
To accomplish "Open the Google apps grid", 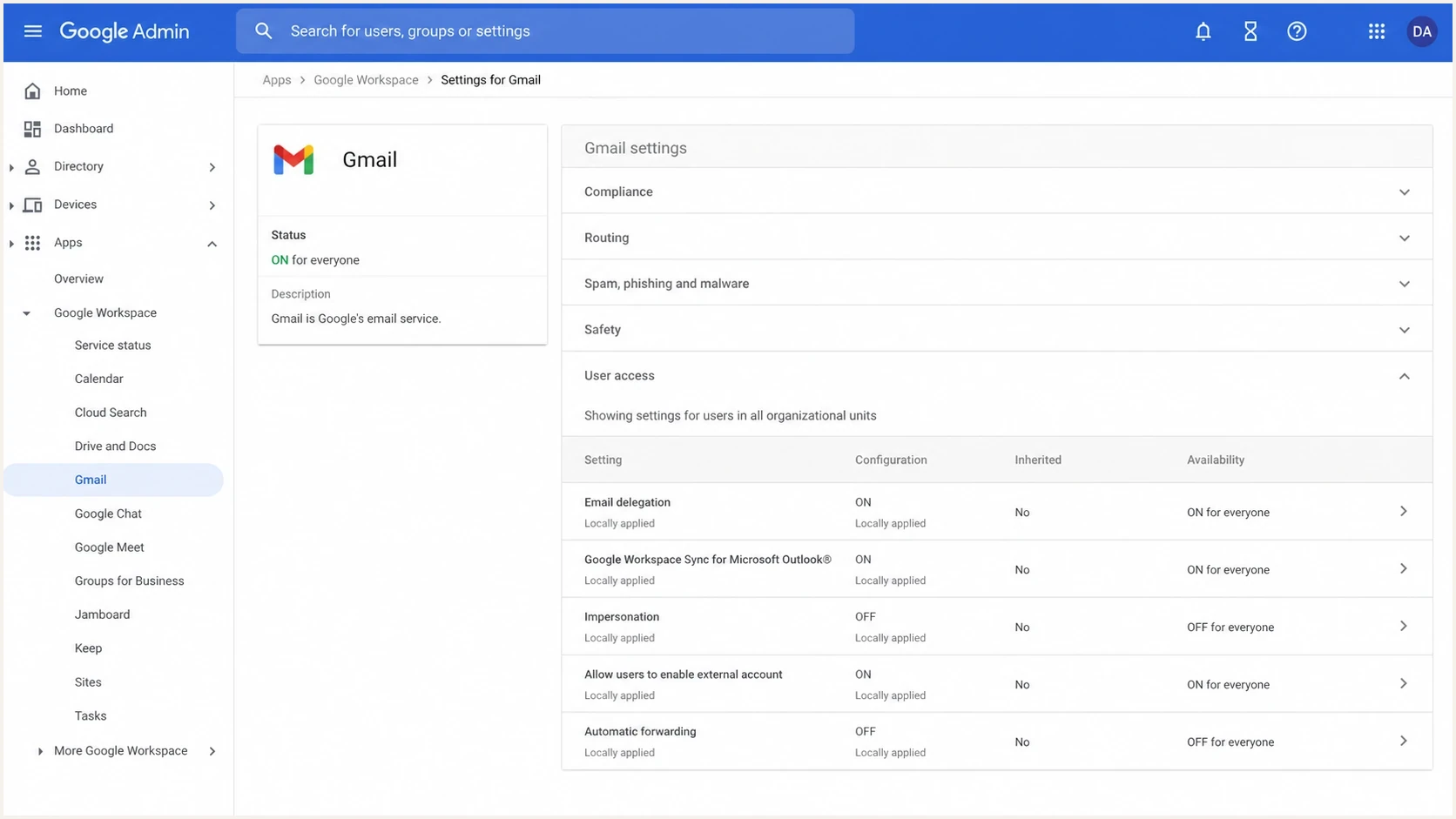I will tap(1376, 31).
